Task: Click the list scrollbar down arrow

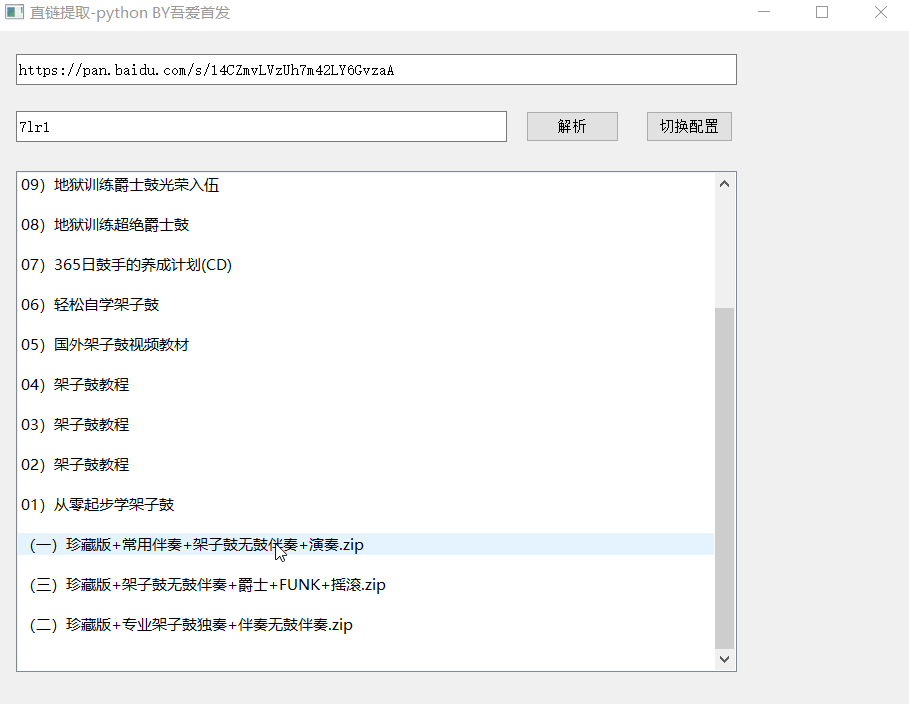Action: coord(724,659)
